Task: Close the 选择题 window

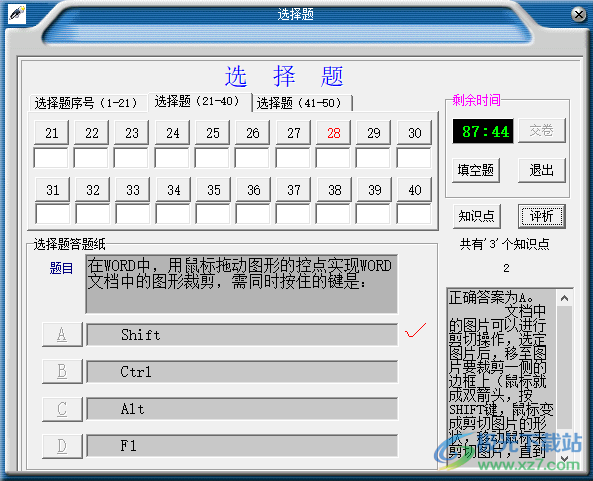Action: tap(579, 14)
